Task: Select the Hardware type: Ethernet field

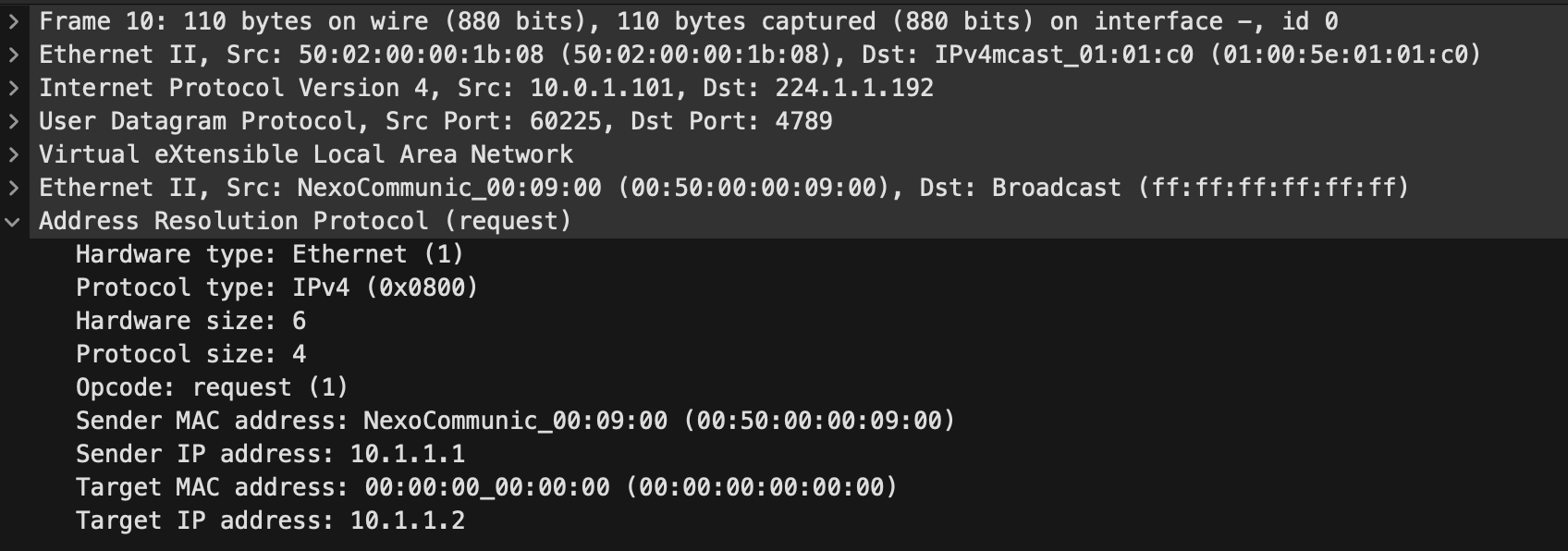Action: (x=271, y=254)
